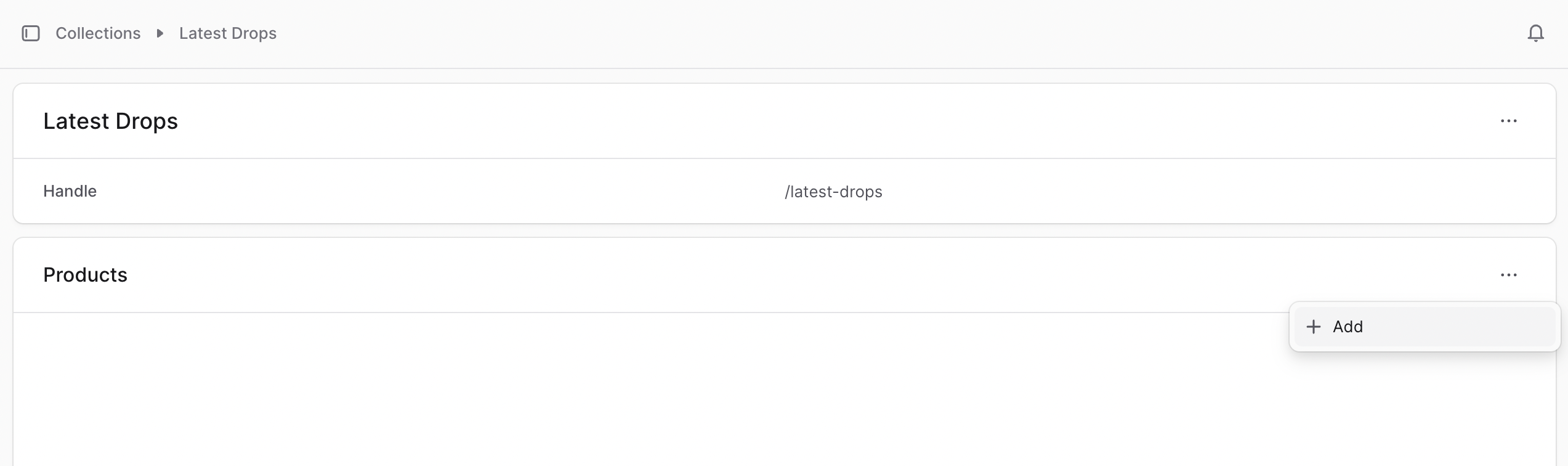Click the gap between the two cards
Image resolution: width=1568 pixels, height=466 pixels.
pyautogui.click(x=784, y=231)
